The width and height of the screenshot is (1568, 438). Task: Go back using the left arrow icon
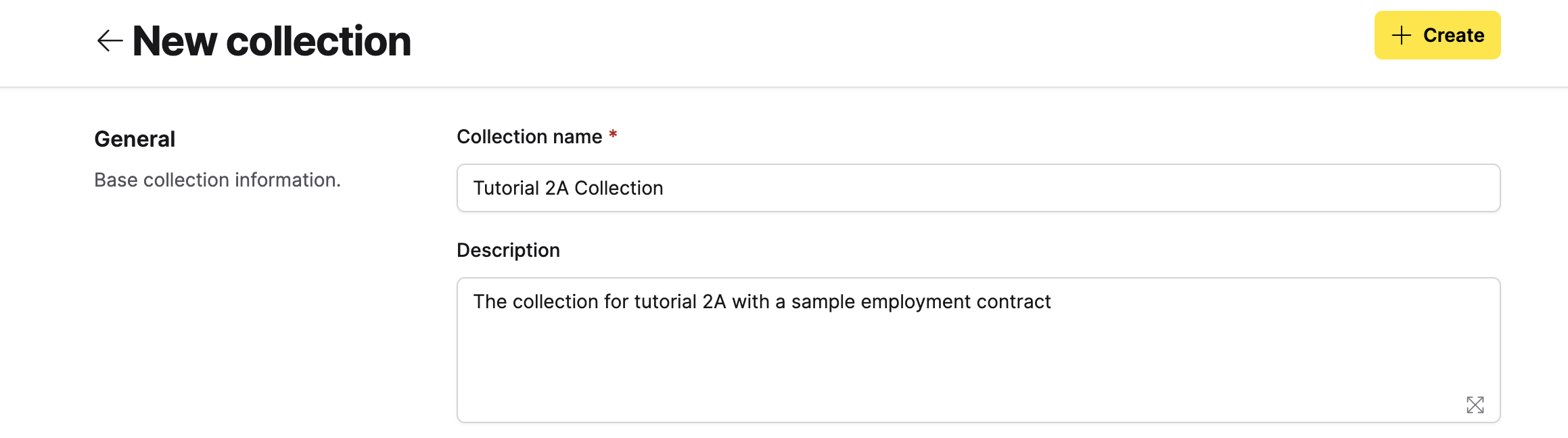(110, 41)
